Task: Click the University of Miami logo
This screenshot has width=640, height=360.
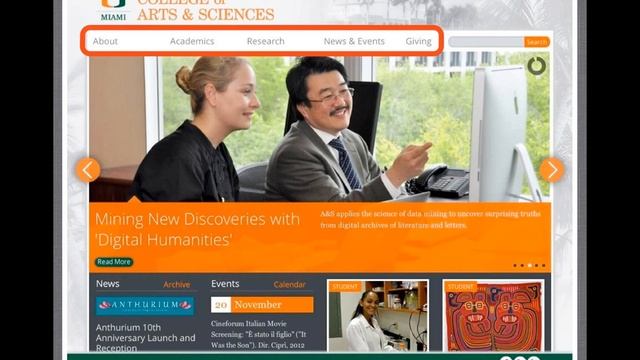Action: coord(113,10)
